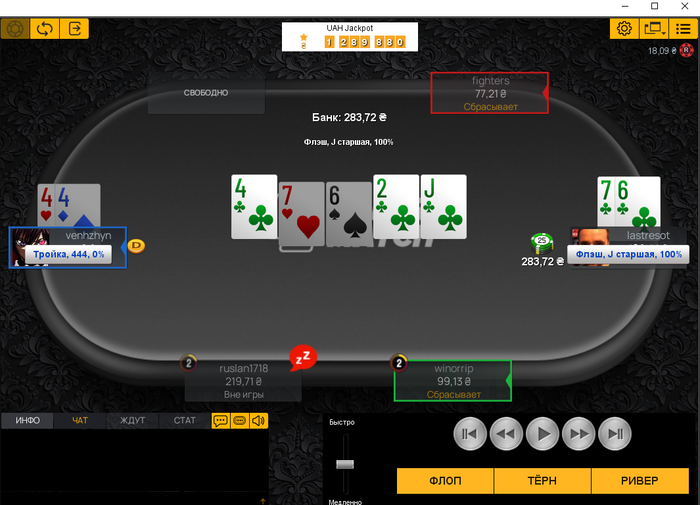The image size is (700, 505).
Task: Switch to the ИНФО tab
Action: coord(27,421)
